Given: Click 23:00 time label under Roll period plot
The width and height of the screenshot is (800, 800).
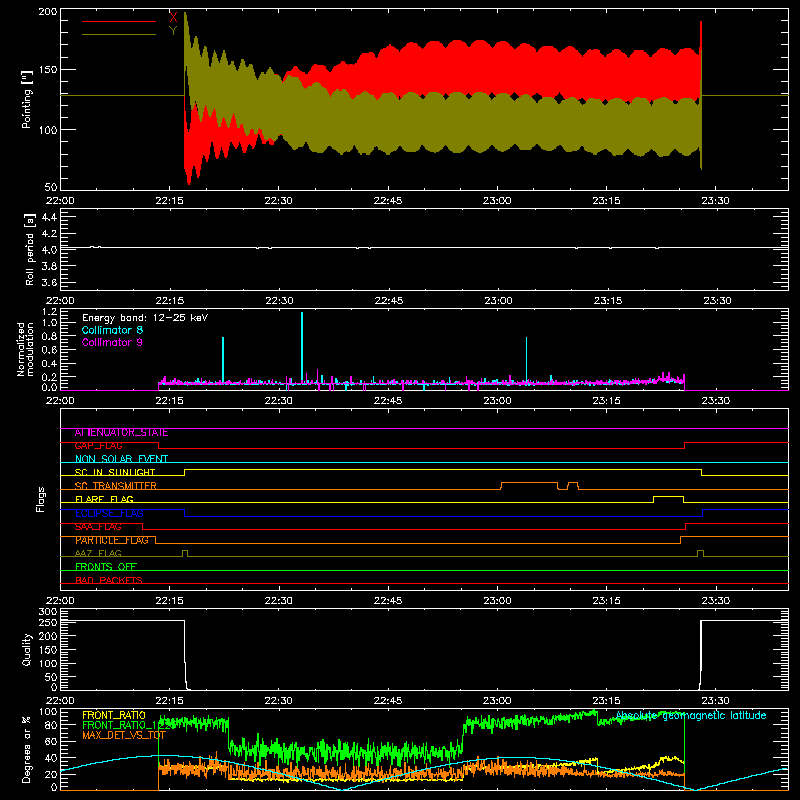Looking at the screenshot, I should (x=498, y=301).
